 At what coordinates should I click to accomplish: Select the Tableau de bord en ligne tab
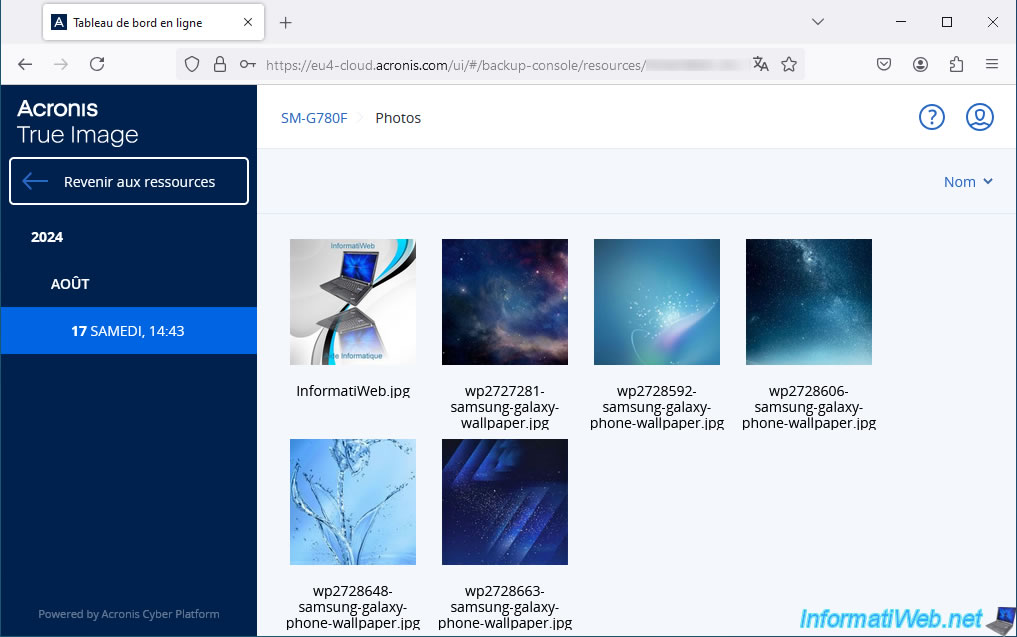[154, 23]
